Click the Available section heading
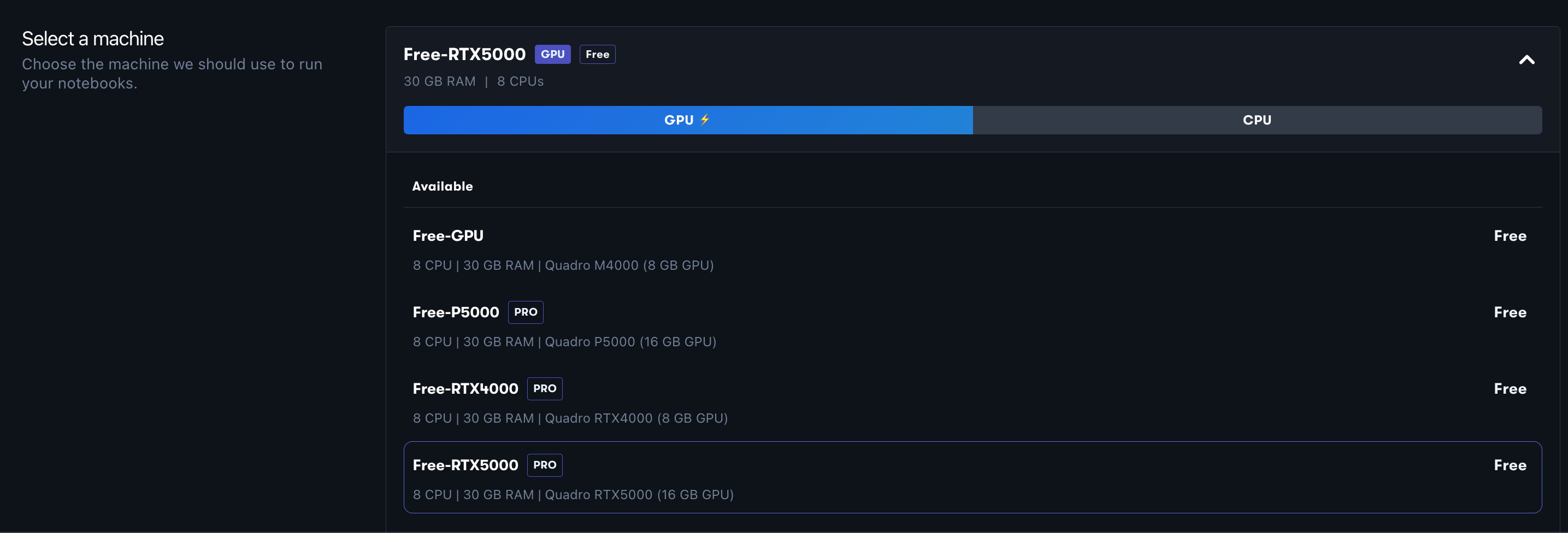 442,186
